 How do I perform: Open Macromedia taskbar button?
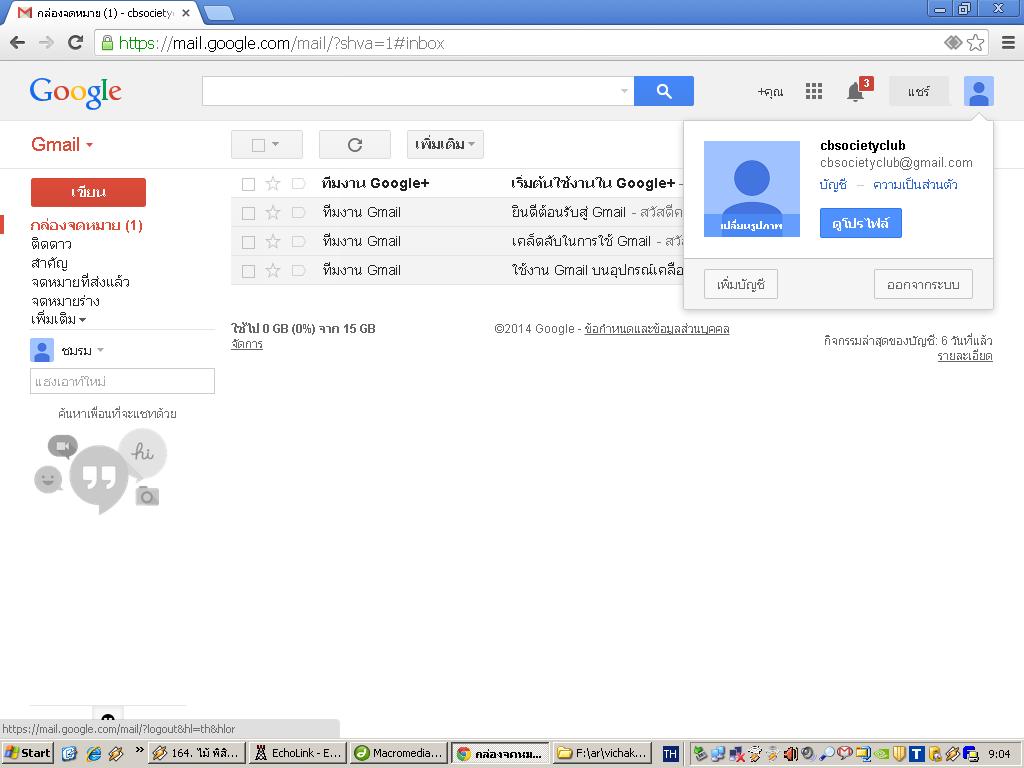point(399,753)
